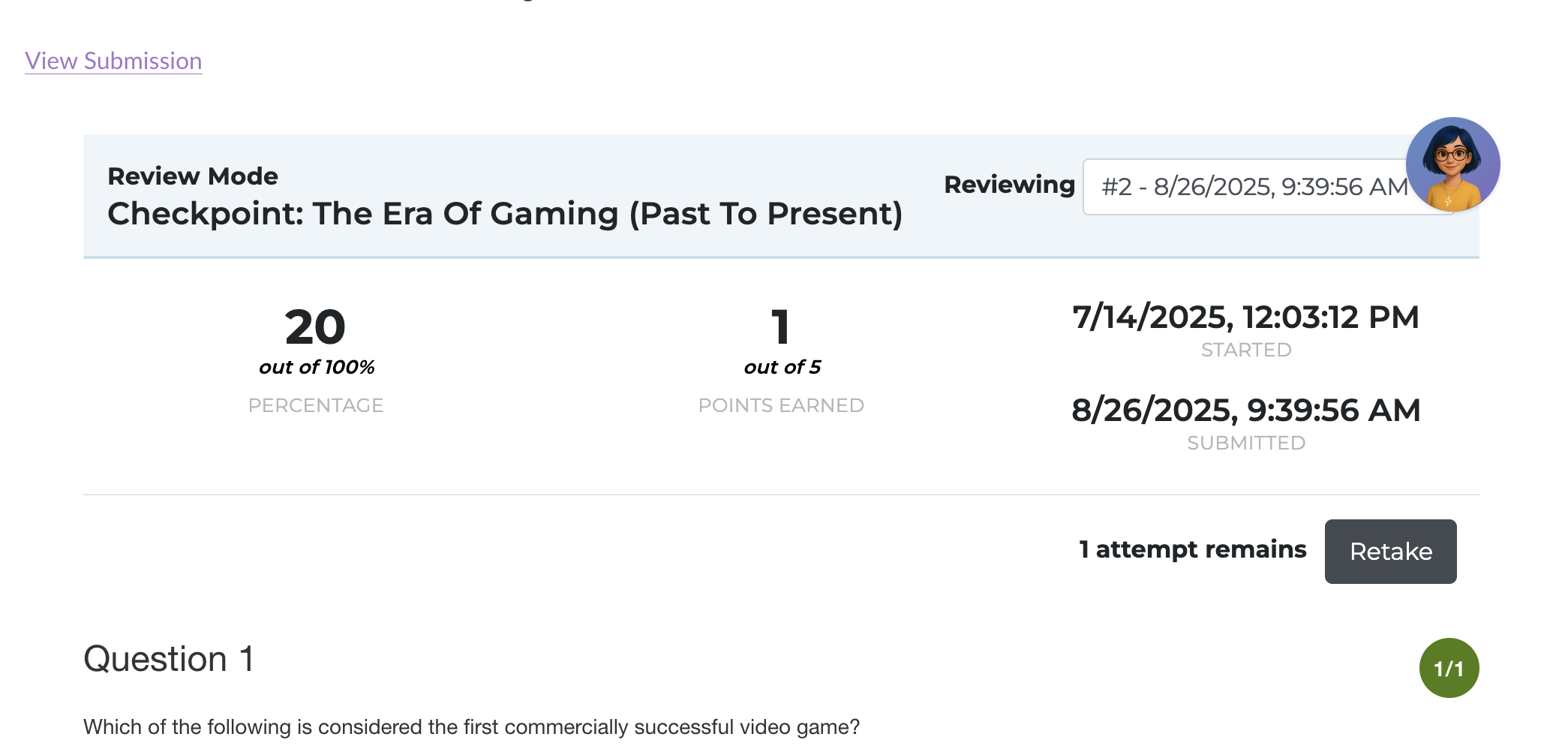Select the Question 1 heading
Viewport: 1568px width, 755px height.
click(x=169, y=659)
